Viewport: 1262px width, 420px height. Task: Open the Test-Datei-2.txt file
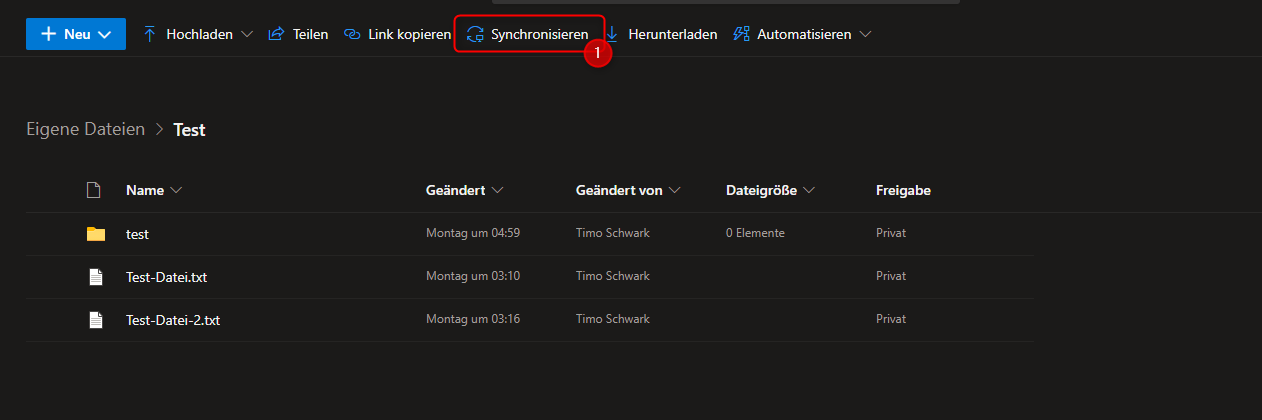[x=172, y=320]
